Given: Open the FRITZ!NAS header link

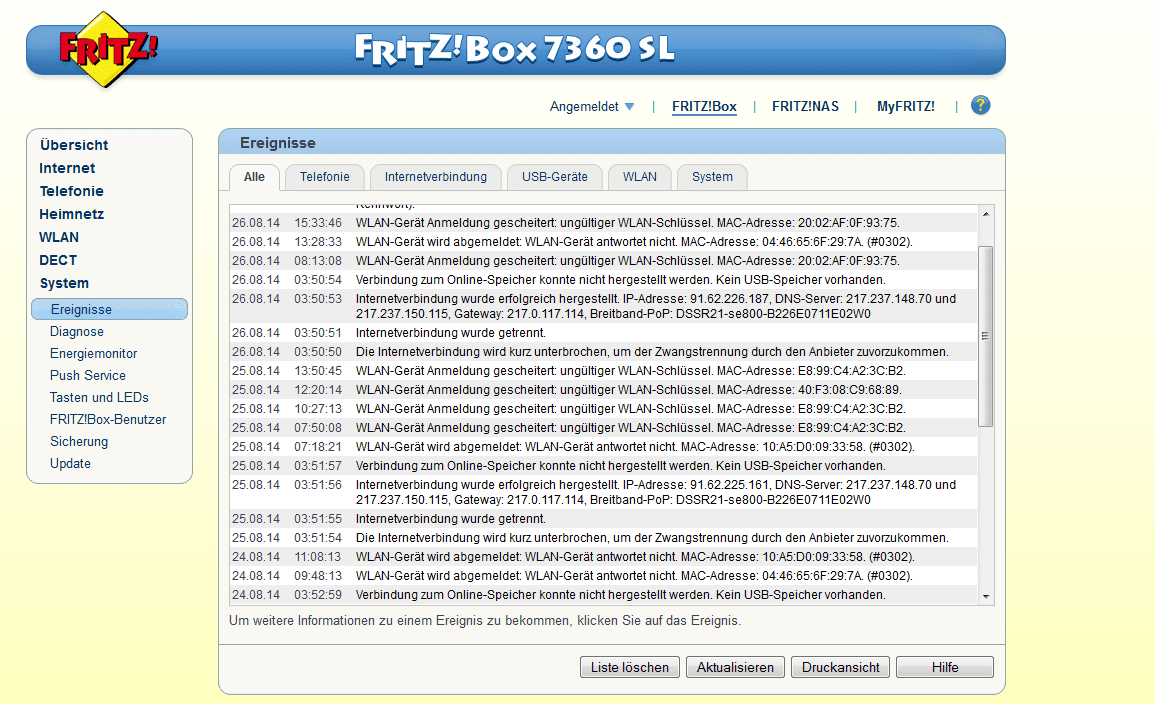Looking at the screenshot, I should (x=805, y=107).
